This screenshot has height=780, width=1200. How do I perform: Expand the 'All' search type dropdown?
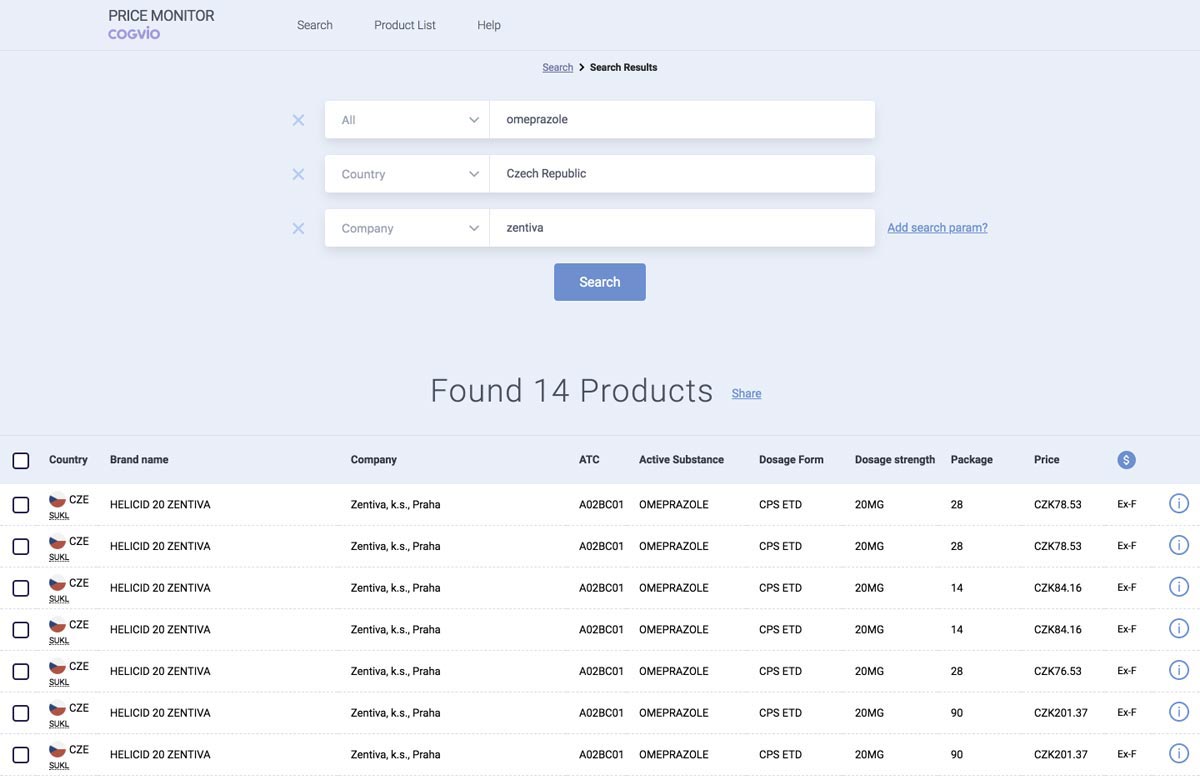pyautogui.click(x=407, y=120)
